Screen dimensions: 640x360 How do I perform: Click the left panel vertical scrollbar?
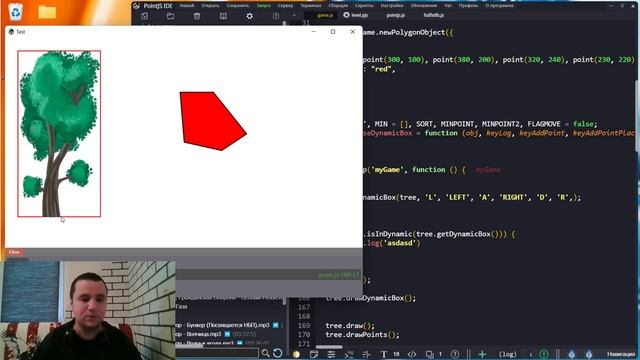(284, 302)
